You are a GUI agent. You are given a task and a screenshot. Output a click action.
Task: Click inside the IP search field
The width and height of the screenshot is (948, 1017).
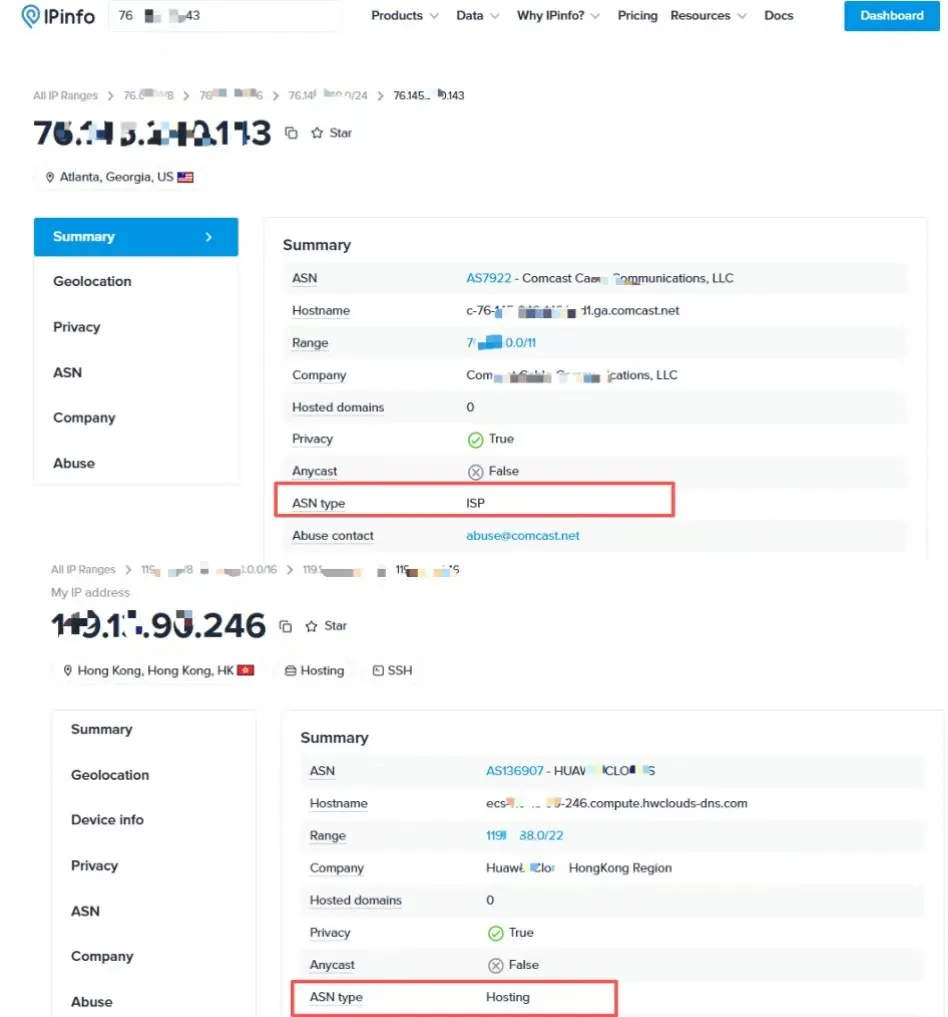click(x=225, y=16)
